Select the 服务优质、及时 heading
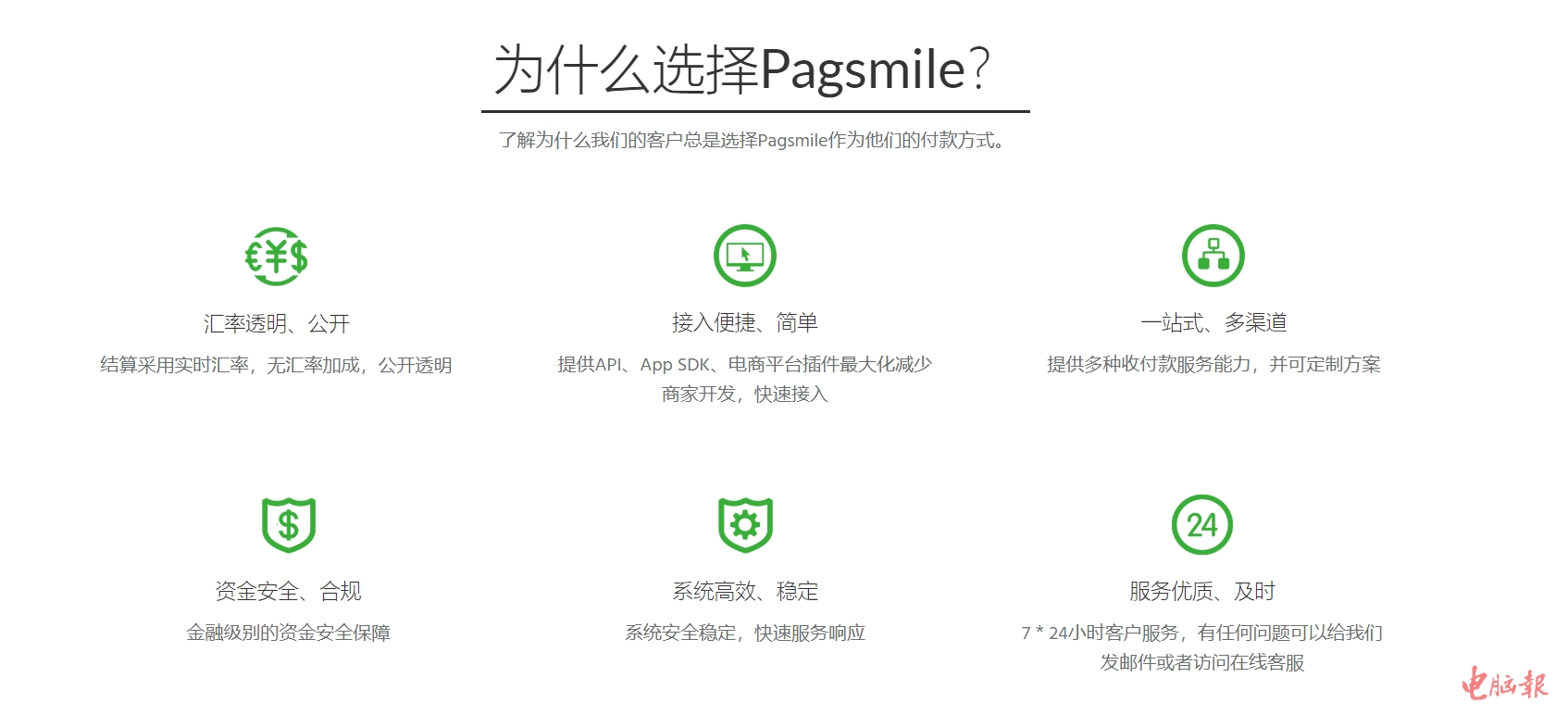 [x=1201, y=591]
